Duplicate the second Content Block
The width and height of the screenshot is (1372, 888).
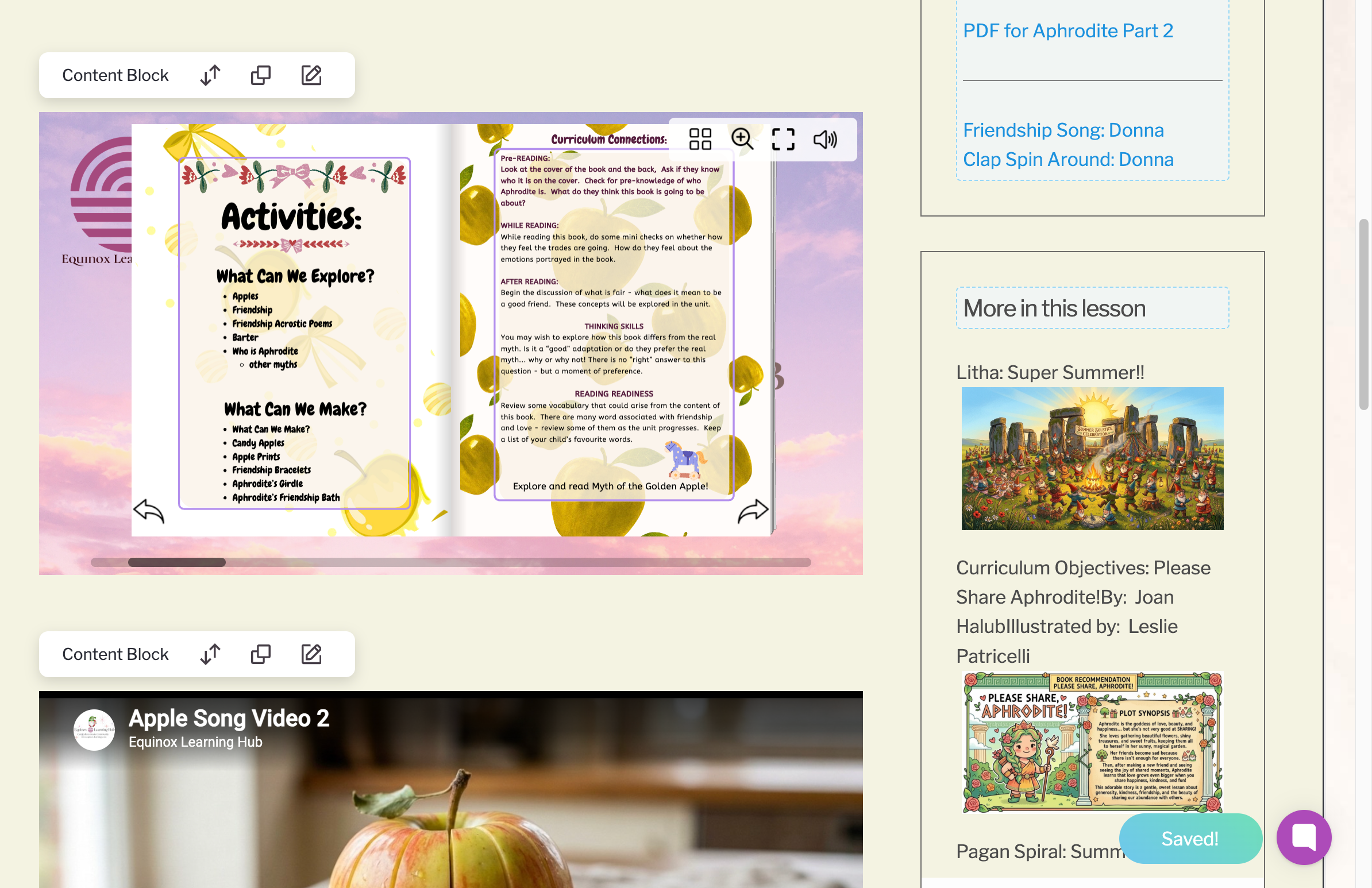pos(261,654)
